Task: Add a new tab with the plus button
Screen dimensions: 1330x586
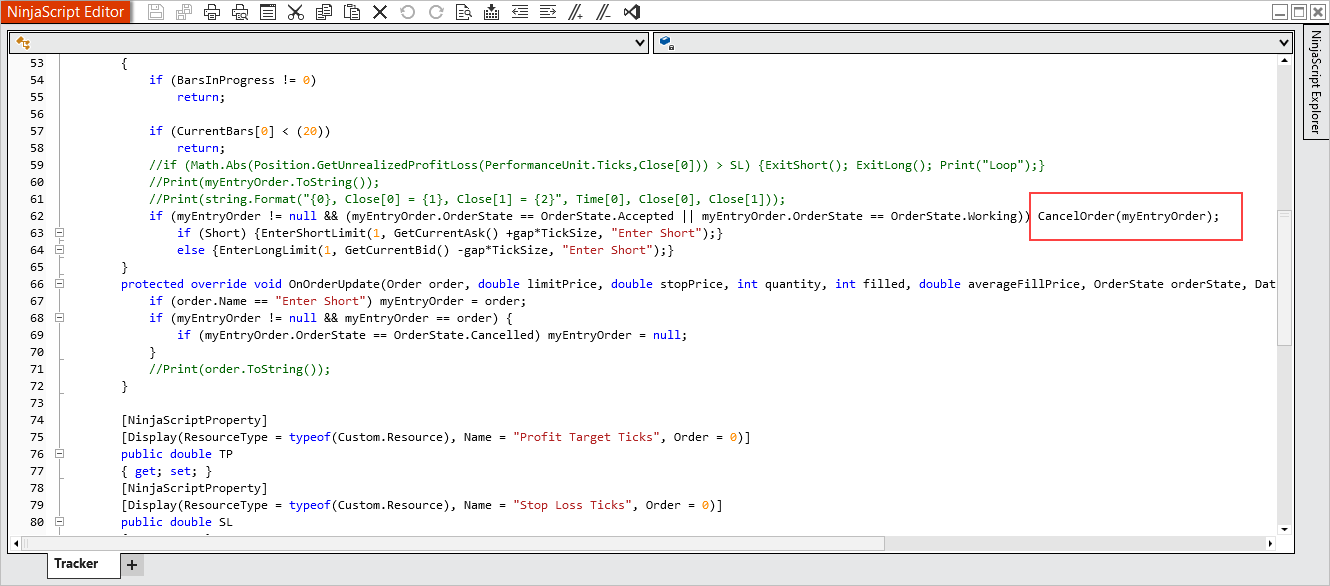Action: 132,566
